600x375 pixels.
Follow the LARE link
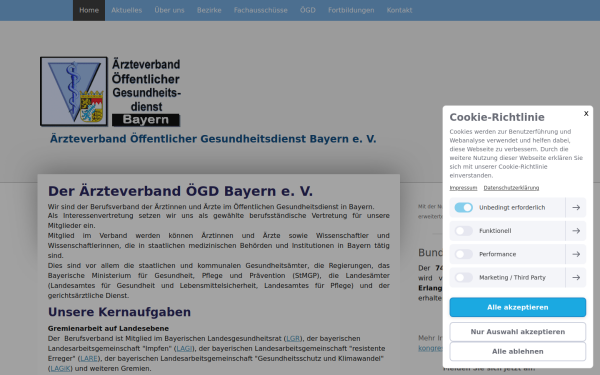point(89,359)
